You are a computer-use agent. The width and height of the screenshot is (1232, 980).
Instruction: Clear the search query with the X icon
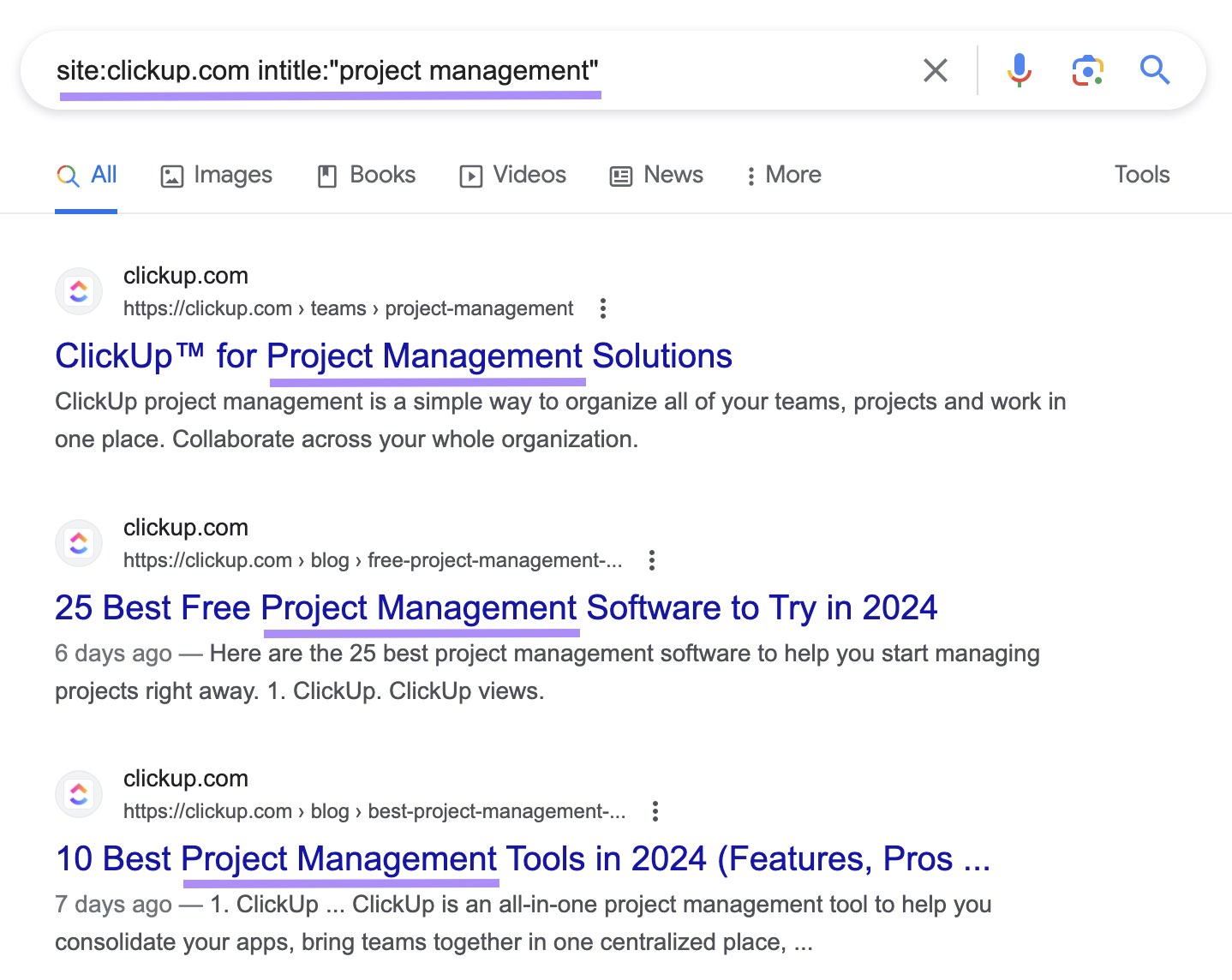point(936,70)
